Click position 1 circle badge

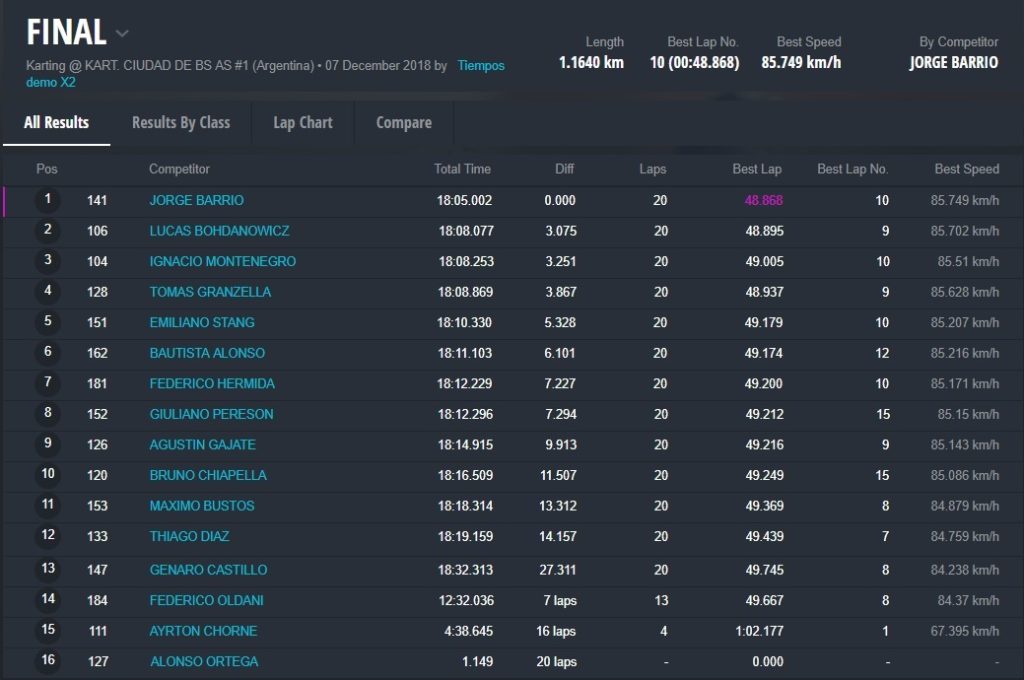coord(47,200)
